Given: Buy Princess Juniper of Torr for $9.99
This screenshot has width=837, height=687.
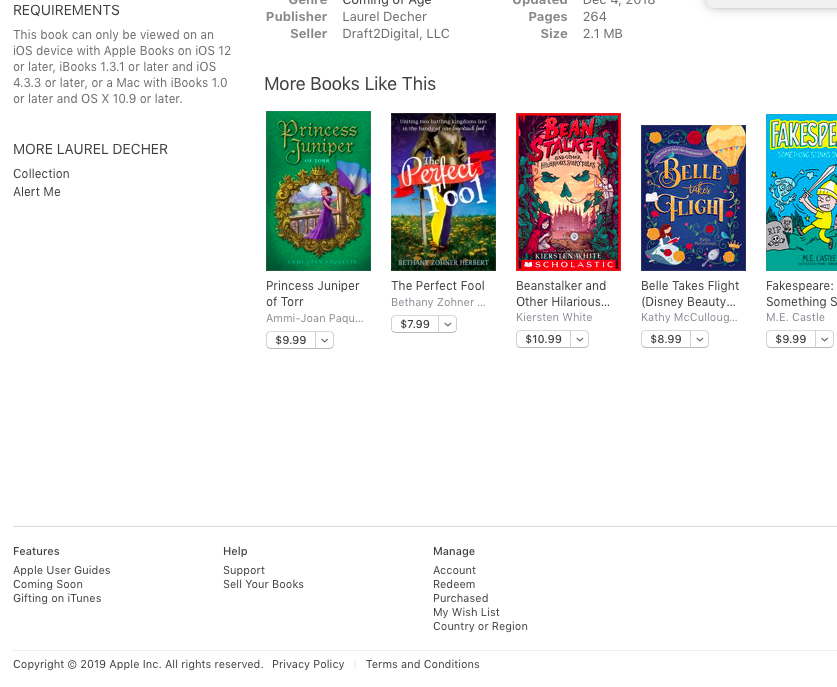Looking at the screenshot, I should click(x=291, y=340).
